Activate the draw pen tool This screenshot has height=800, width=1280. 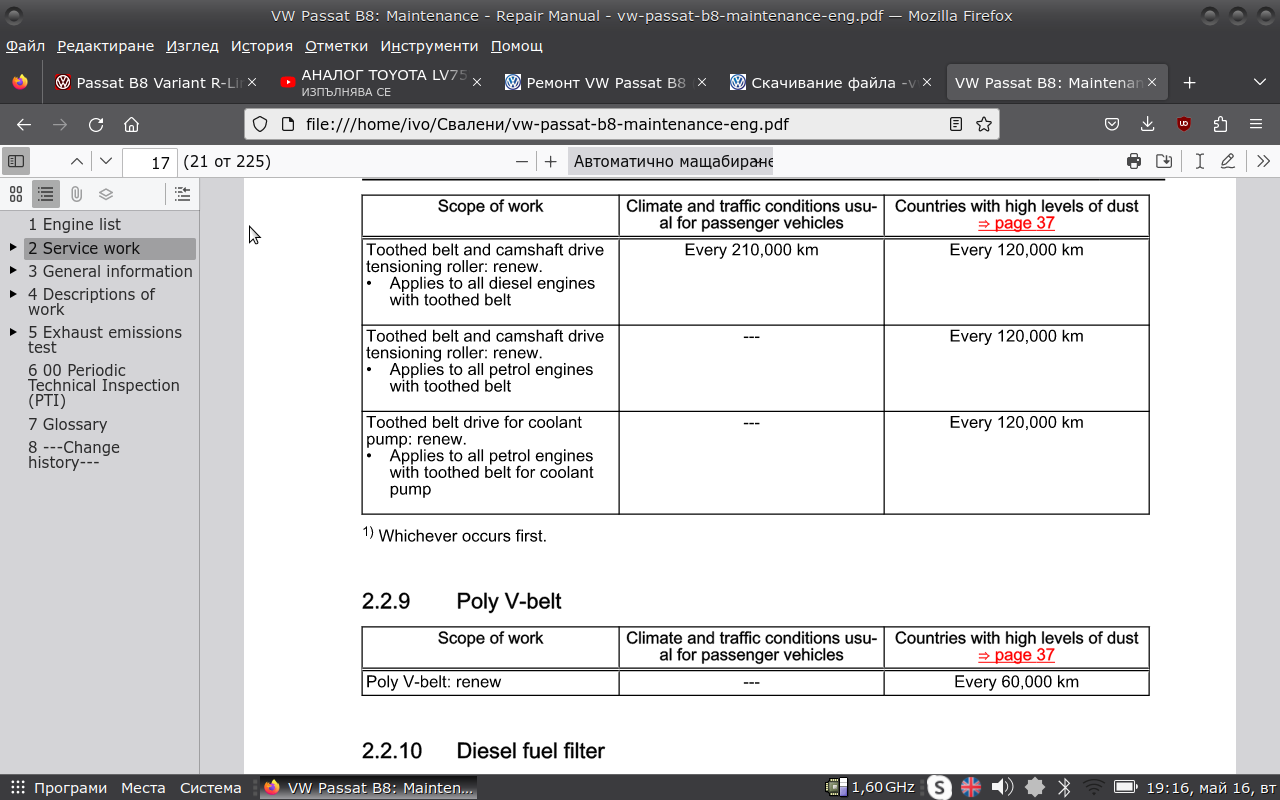click(1228, 161)
